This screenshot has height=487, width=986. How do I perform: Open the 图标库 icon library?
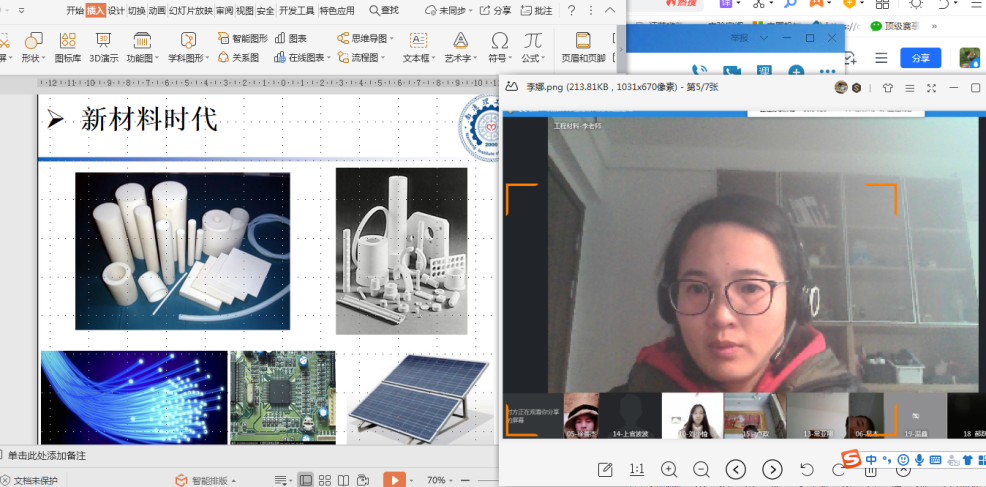tap(67, 47)
